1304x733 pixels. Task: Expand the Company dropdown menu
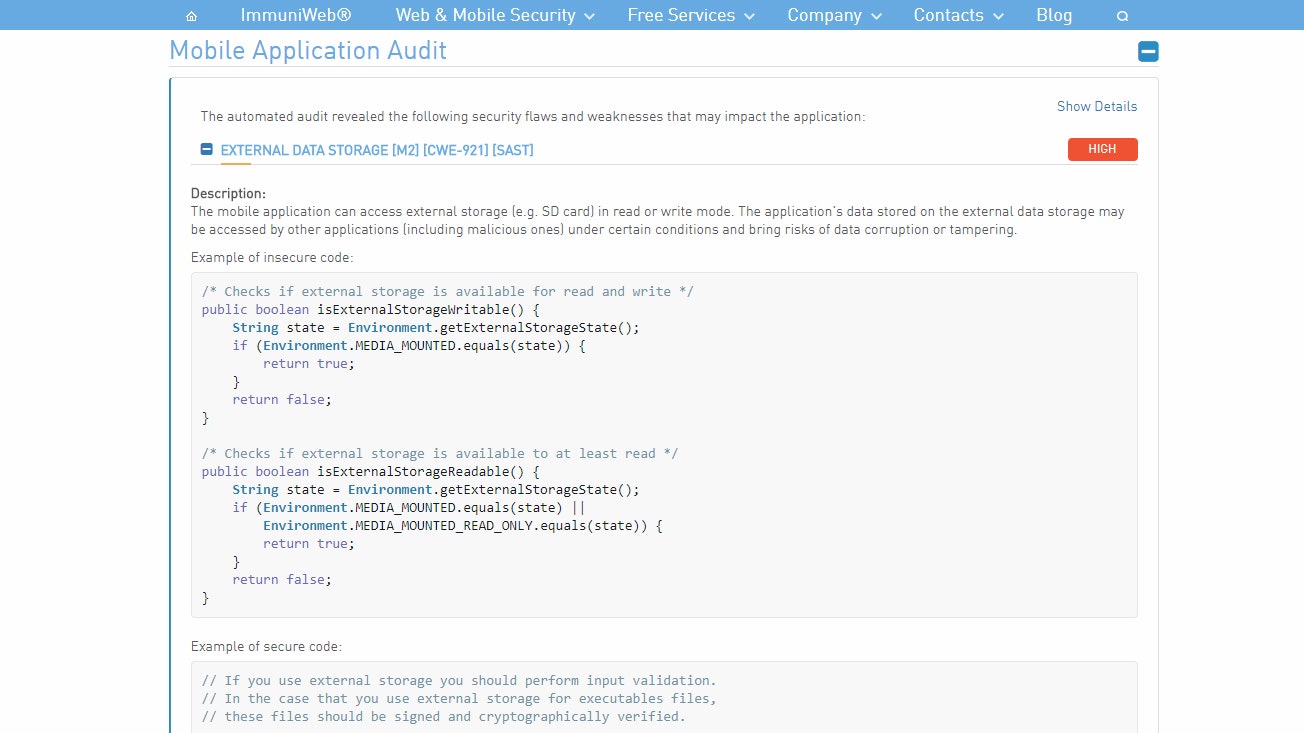[834, 15]
